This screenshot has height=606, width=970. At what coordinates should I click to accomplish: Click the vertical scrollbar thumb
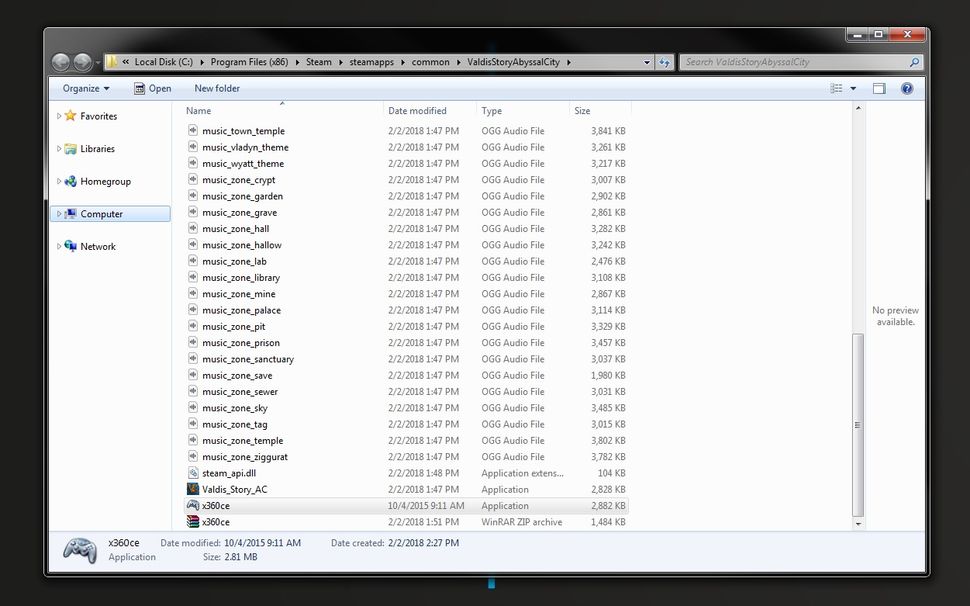pos(858,425)
